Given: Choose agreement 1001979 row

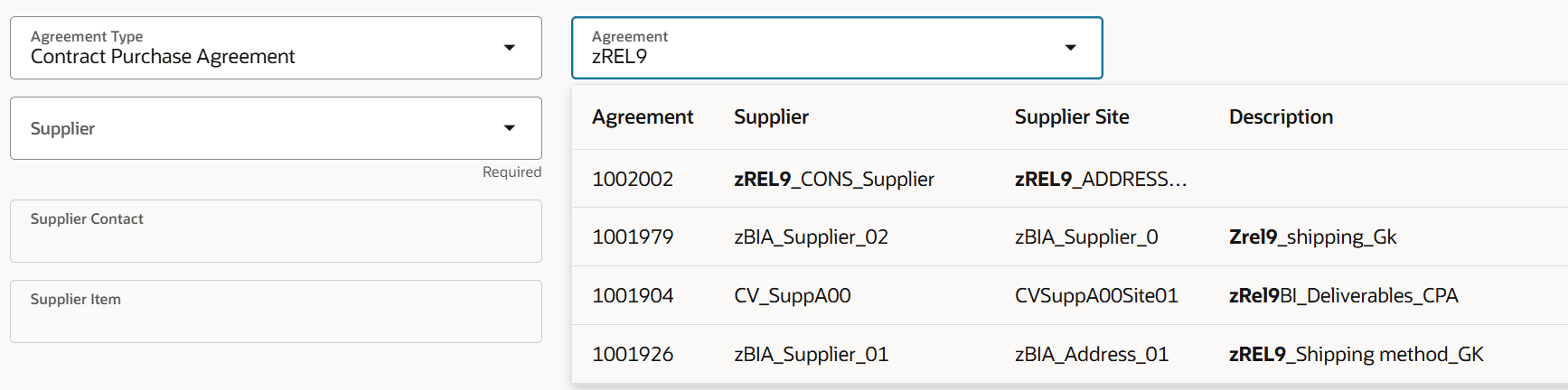Looking at the screenshot, I should coord(1070,237).
